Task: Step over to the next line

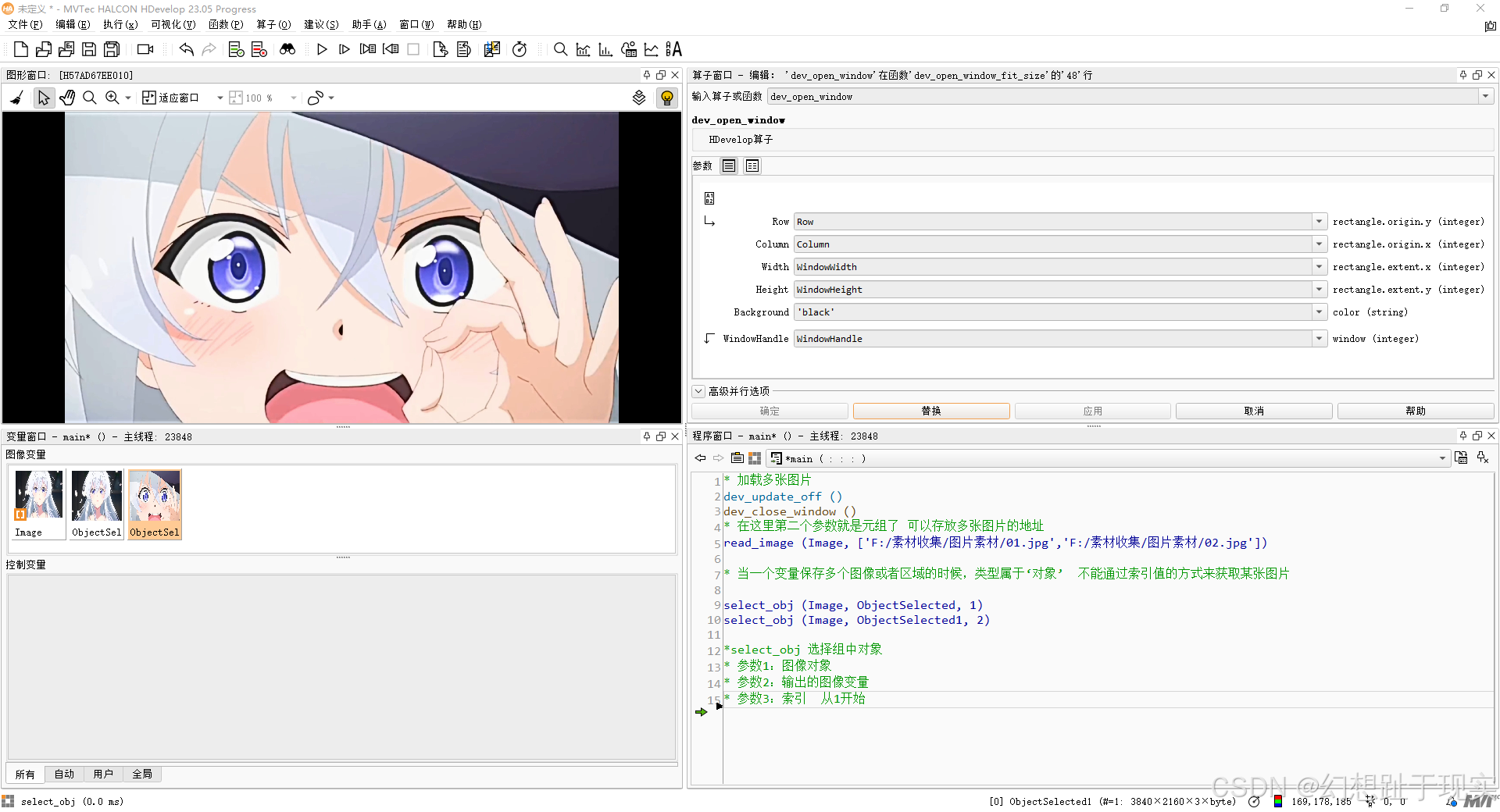Action: pyautogui.click(x=345, y=49)
